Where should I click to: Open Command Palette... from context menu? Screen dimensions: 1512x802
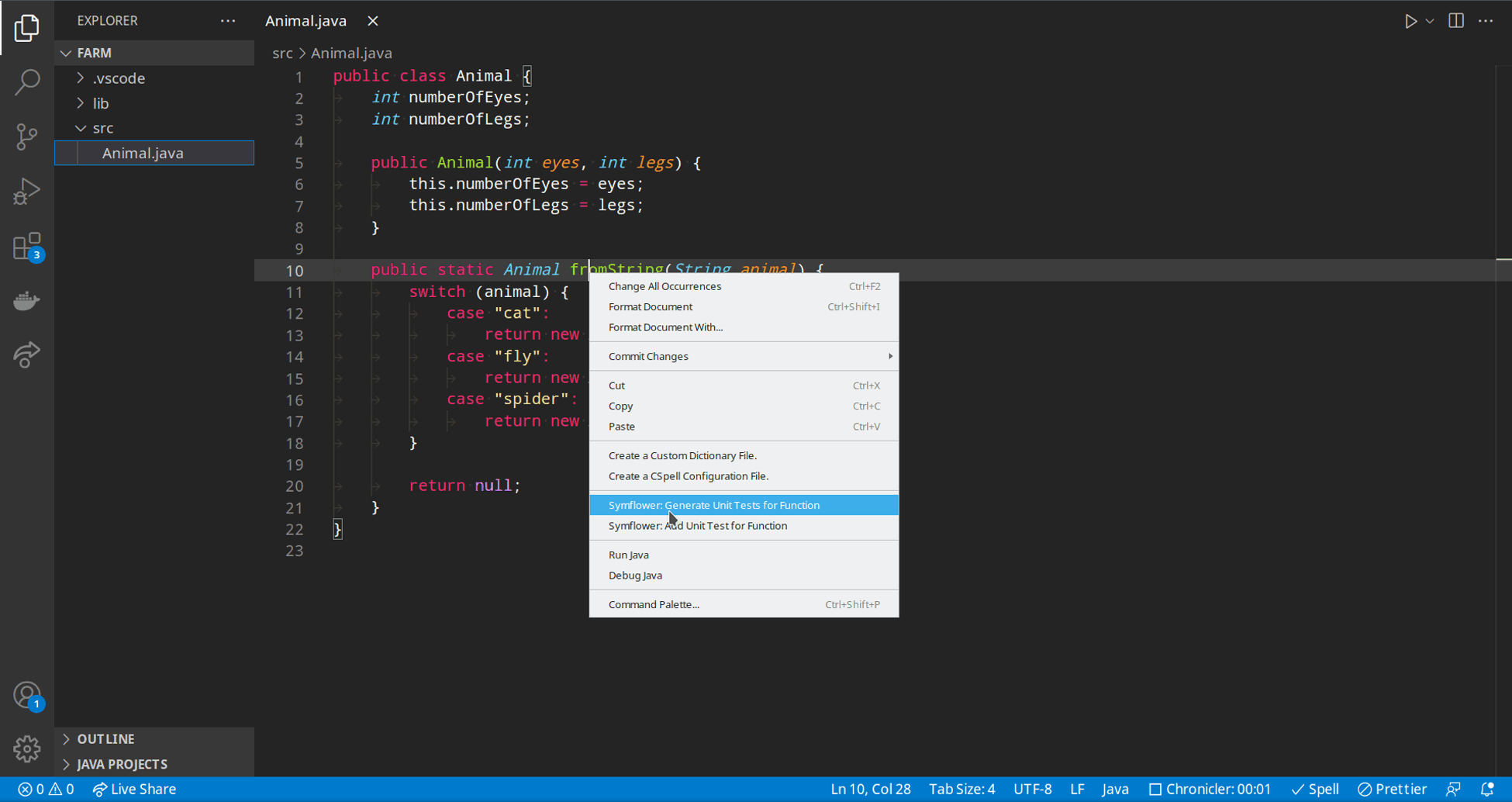[x=744, y=604]
